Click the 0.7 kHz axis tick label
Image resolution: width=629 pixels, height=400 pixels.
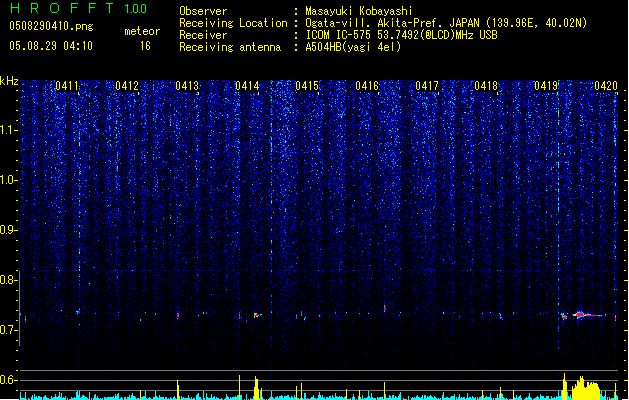tap(9, 330)
